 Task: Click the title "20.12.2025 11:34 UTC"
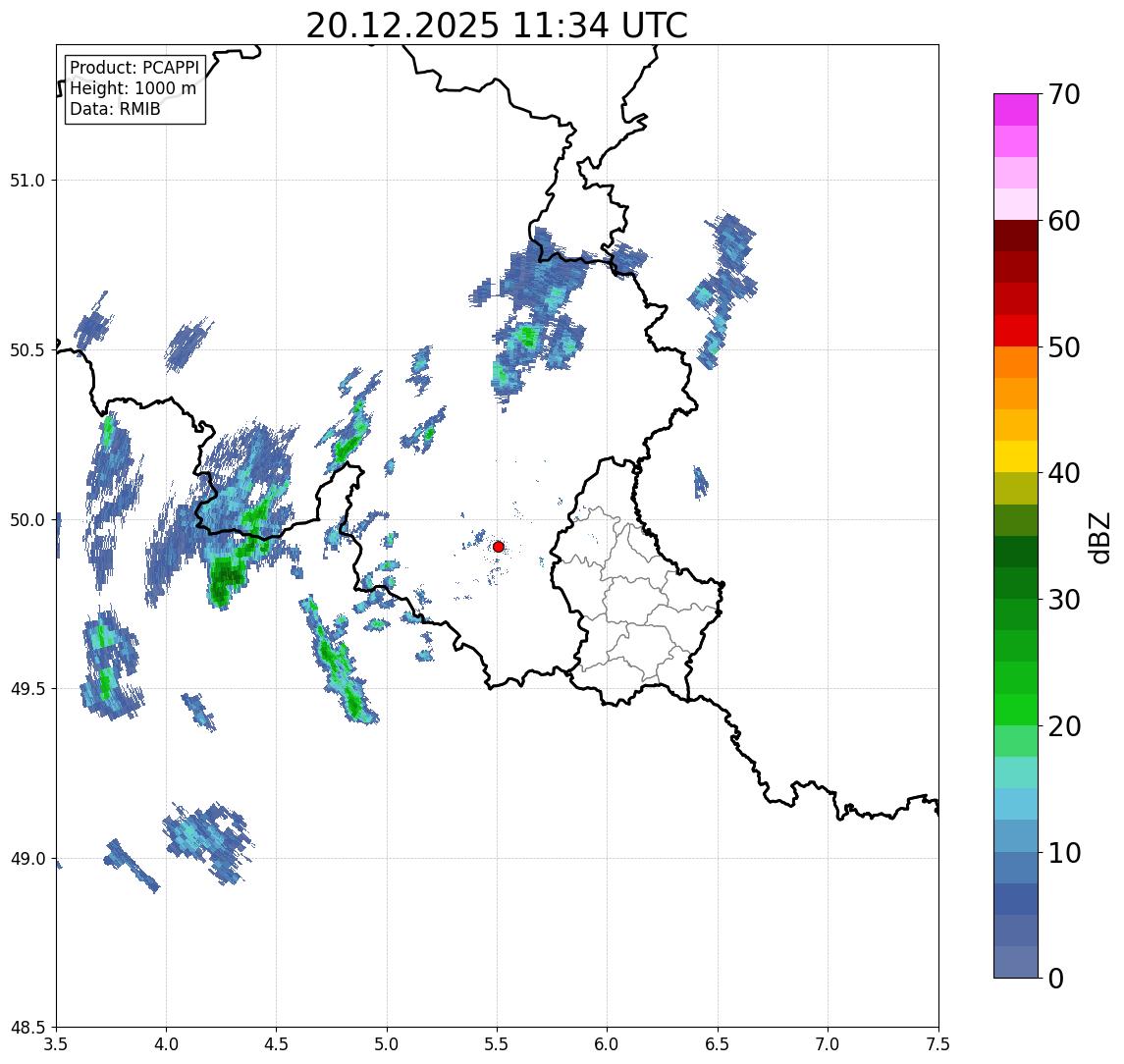click(497, 26)
